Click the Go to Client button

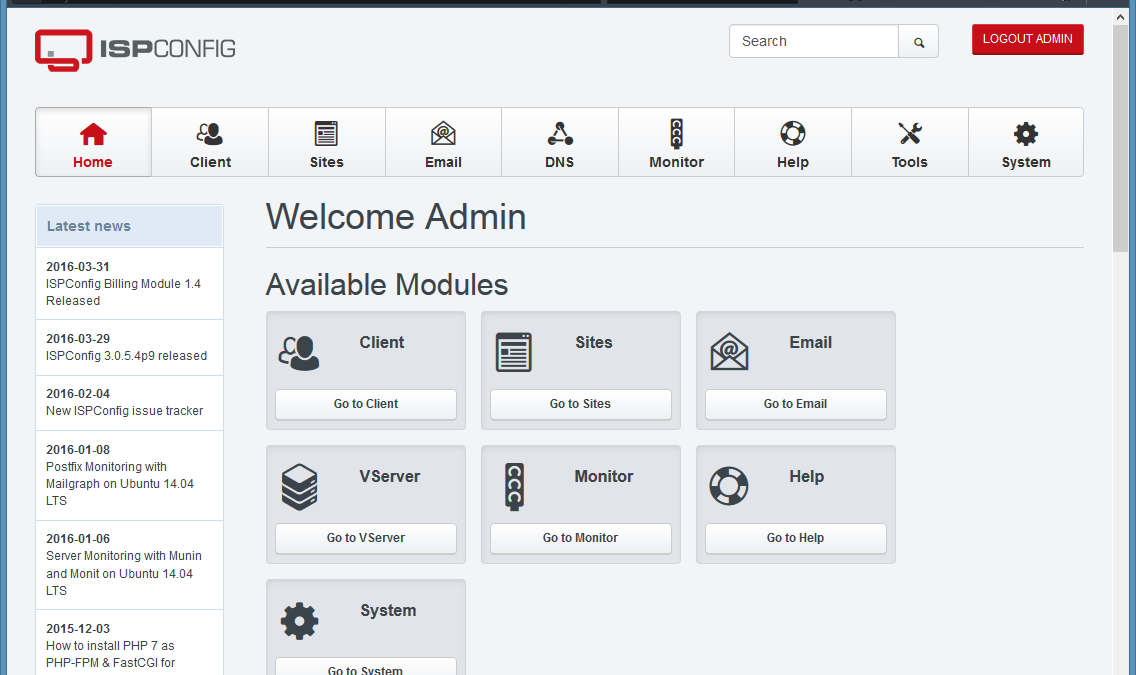point(366,404)
